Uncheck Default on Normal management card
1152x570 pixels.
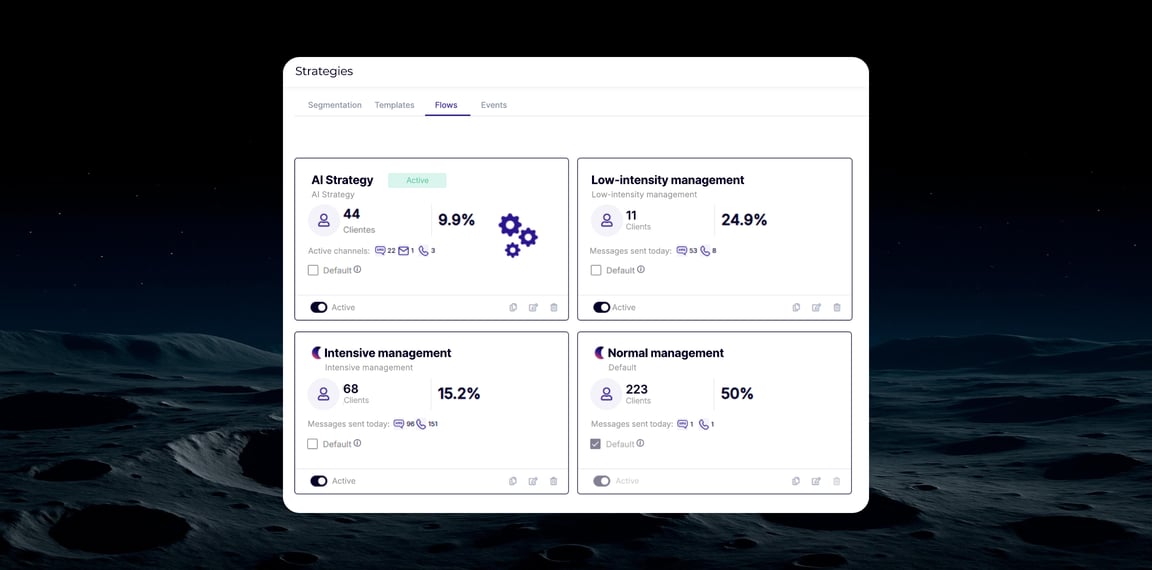tap(596, 444)
